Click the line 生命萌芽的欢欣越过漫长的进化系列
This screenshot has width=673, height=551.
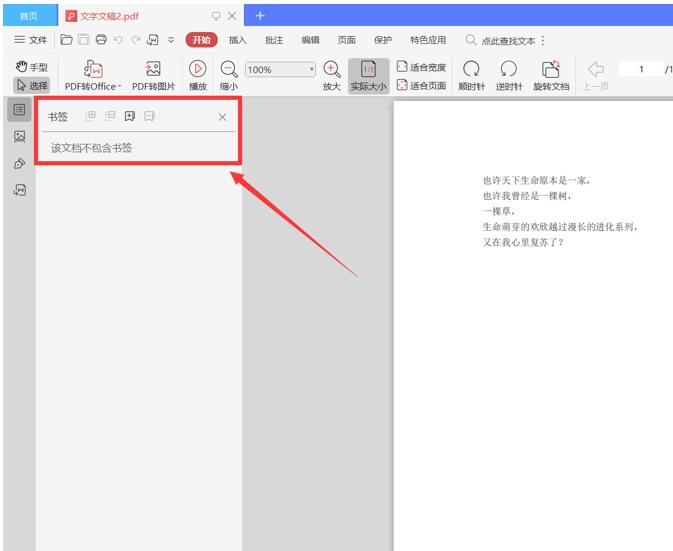(x=560, y=227)
